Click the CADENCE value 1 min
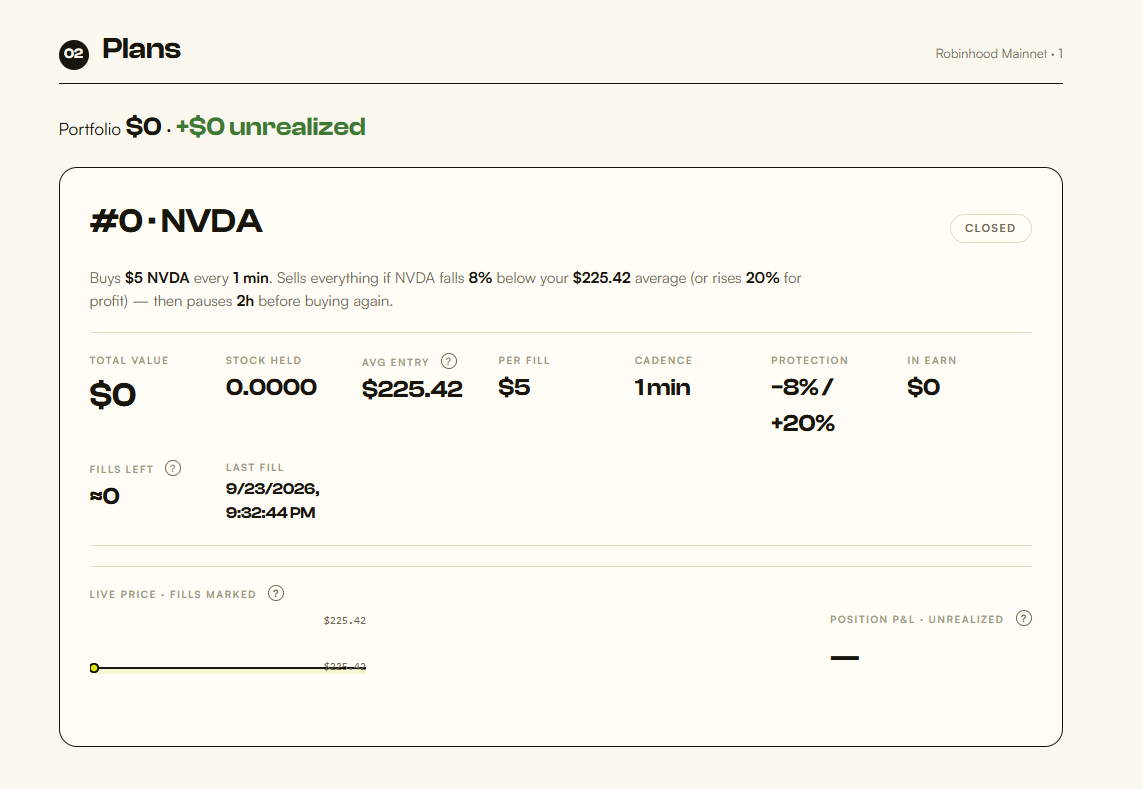 [x=662, y=387]
